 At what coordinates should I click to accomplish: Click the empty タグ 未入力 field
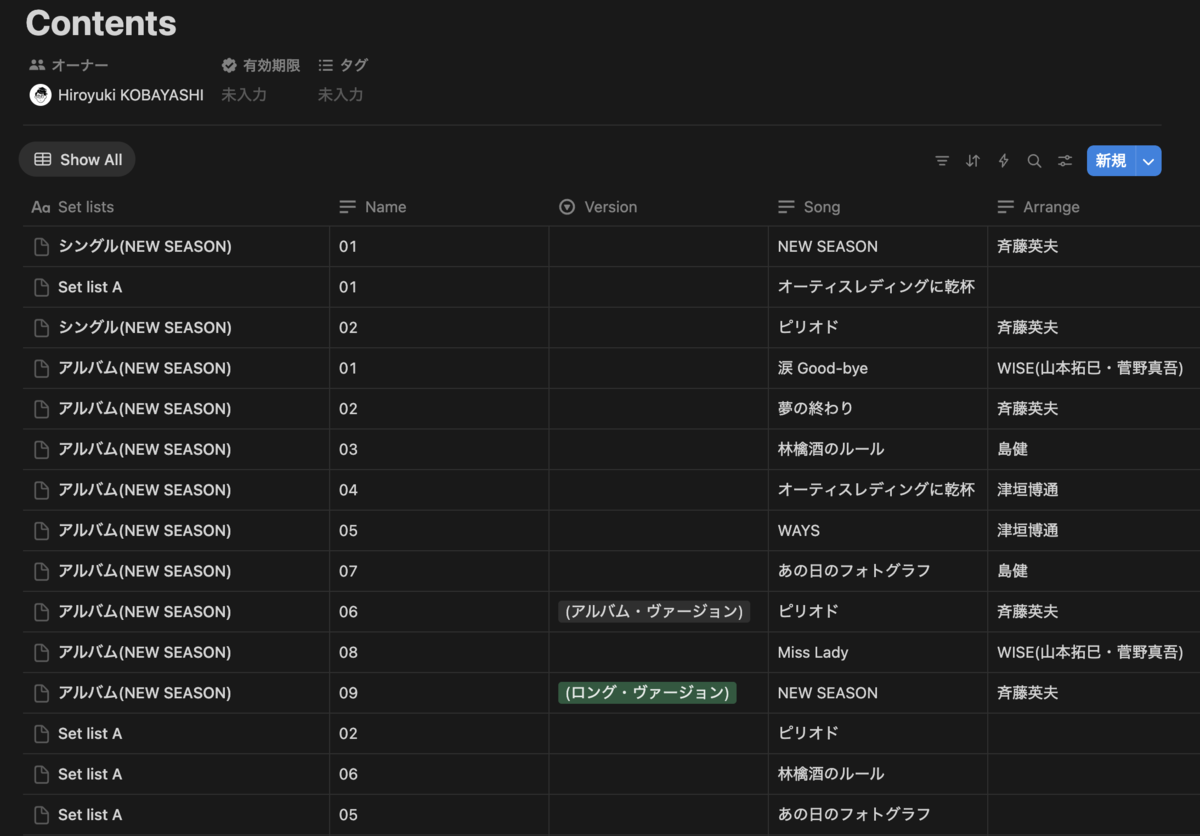[x=341, y=95]
